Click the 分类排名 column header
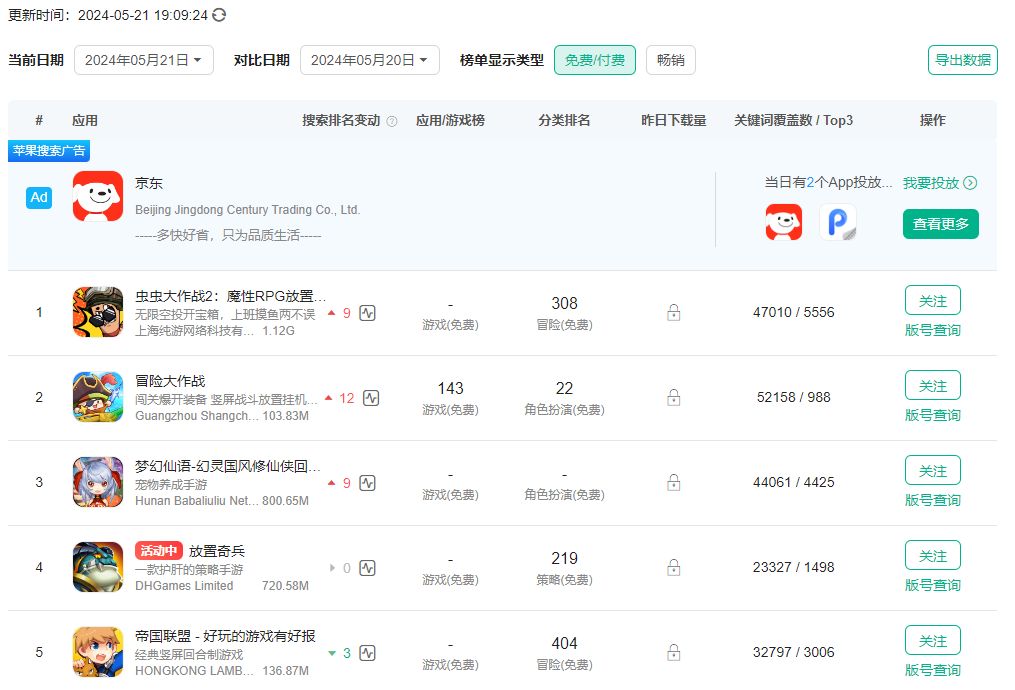Screen dimensions: 1015x690 pyautogui.click(x=564, y=120)
